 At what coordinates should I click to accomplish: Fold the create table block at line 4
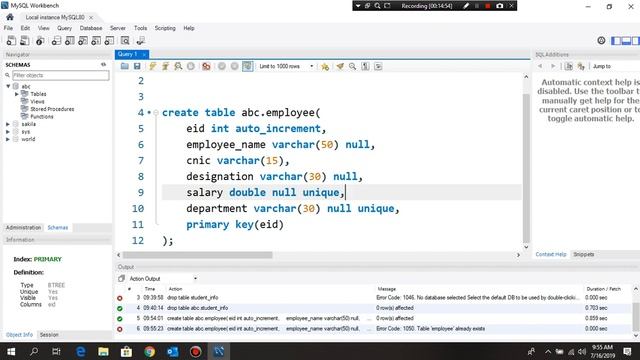[156, 113]
